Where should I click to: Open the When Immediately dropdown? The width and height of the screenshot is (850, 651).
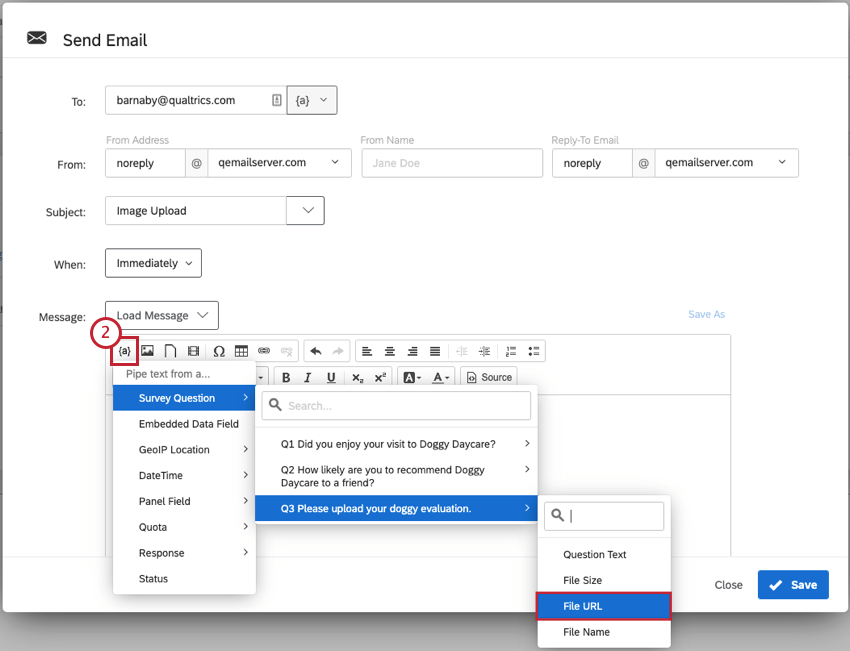point(152,262)
